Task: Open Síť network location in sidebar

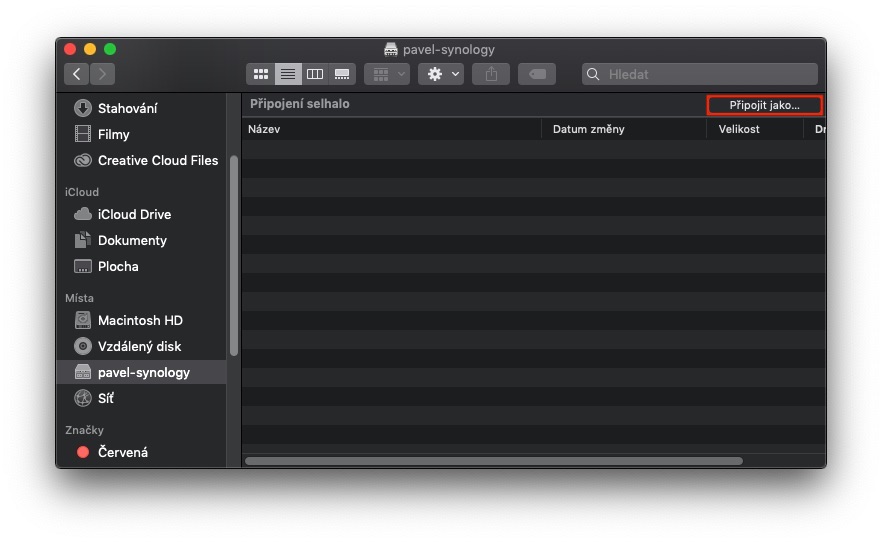Action: pos(105,398)
